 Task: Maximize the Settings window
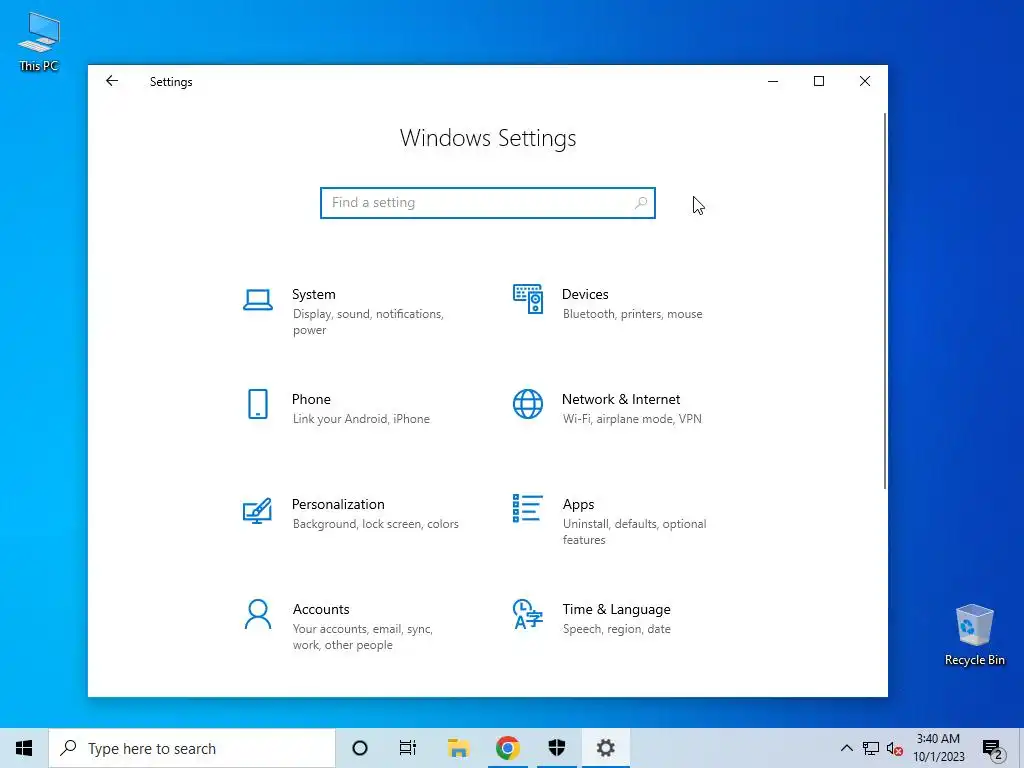819,81
